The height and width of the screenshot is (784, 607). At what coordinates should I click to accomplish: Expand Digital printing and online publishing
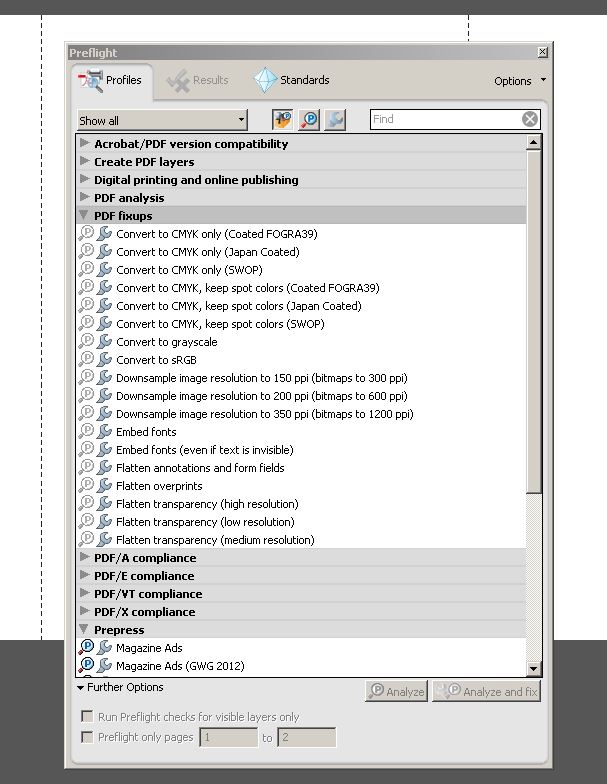[84, 179]
